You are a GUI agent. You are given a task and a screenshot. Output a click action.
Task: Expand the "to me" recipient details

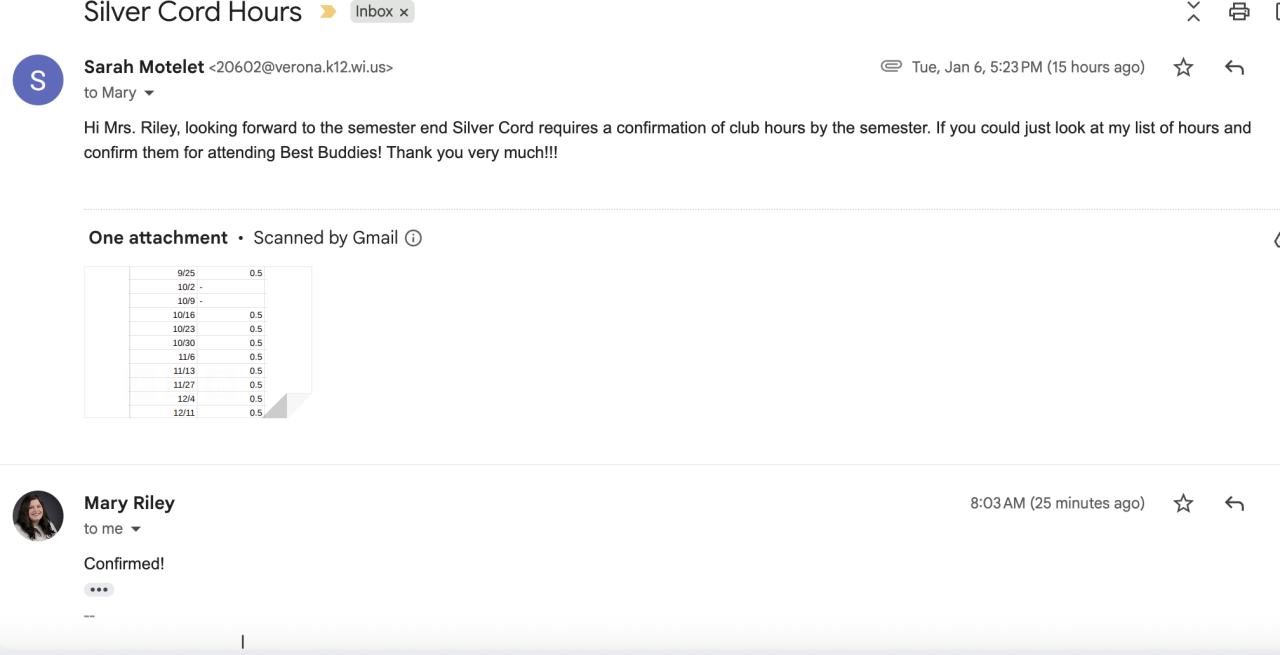[136, 529]
